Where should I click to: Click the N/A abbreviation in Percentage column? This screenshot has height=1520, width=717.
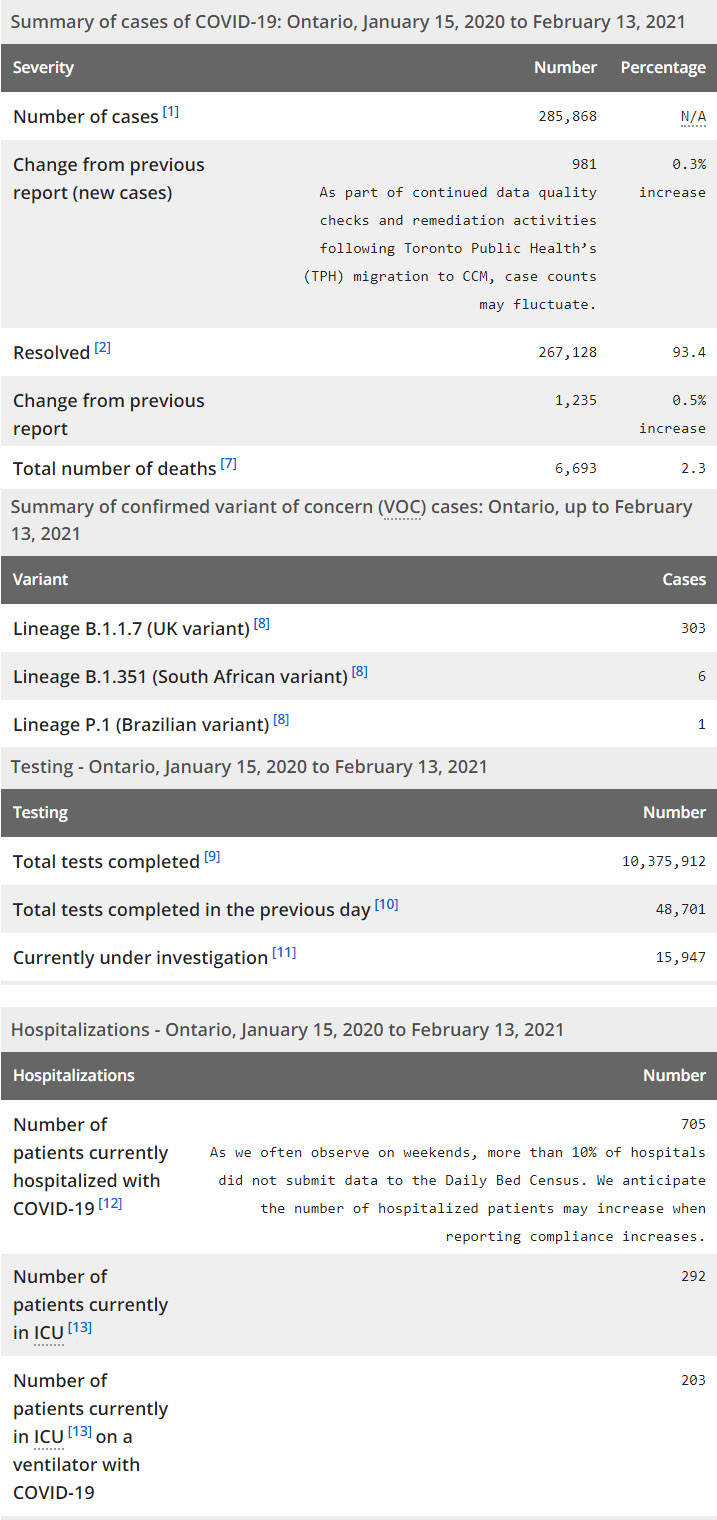[x=693, y=117]
